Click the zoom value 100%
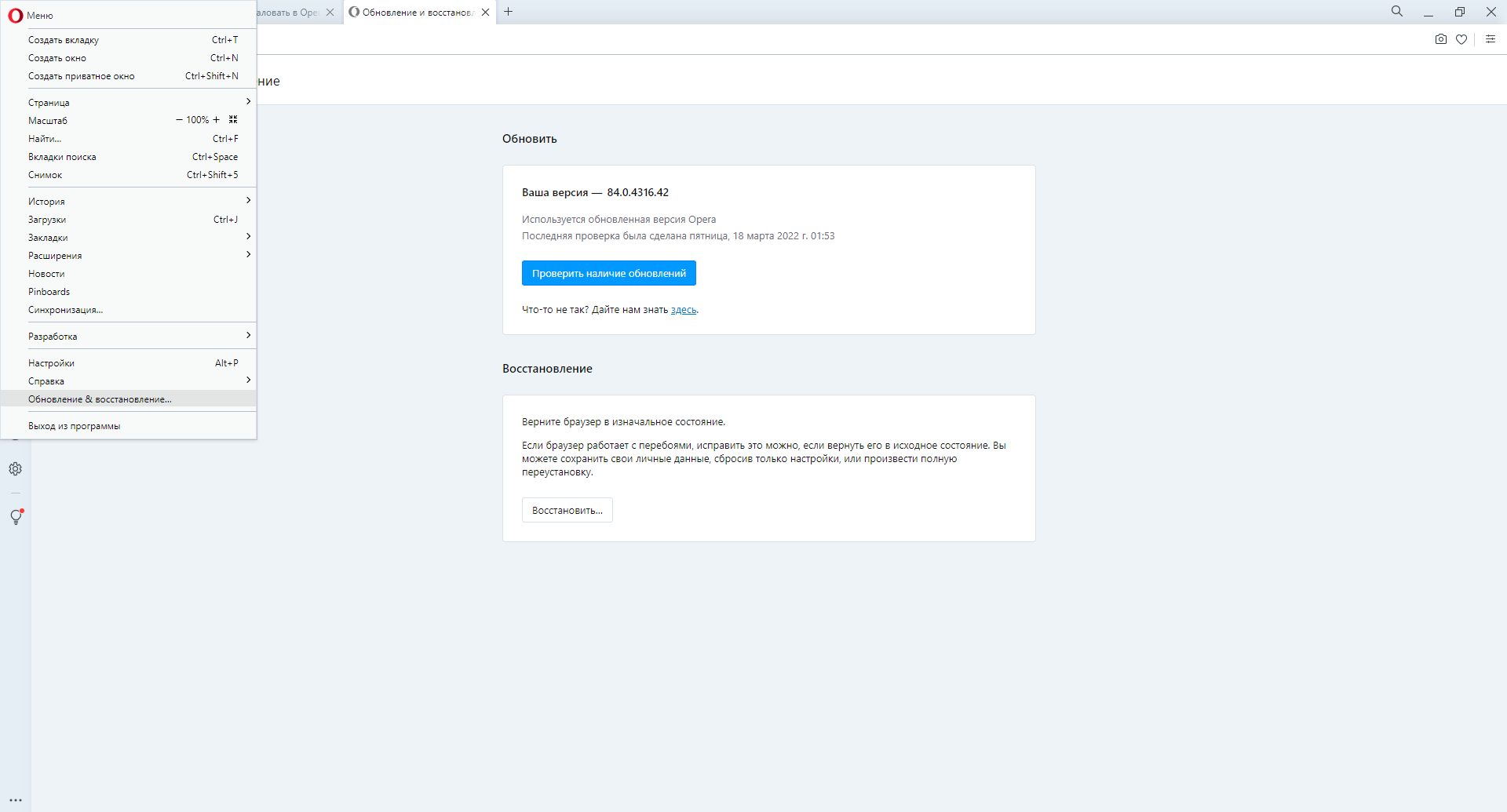Viewport: 1507px width, 812px height. [198, 120]
